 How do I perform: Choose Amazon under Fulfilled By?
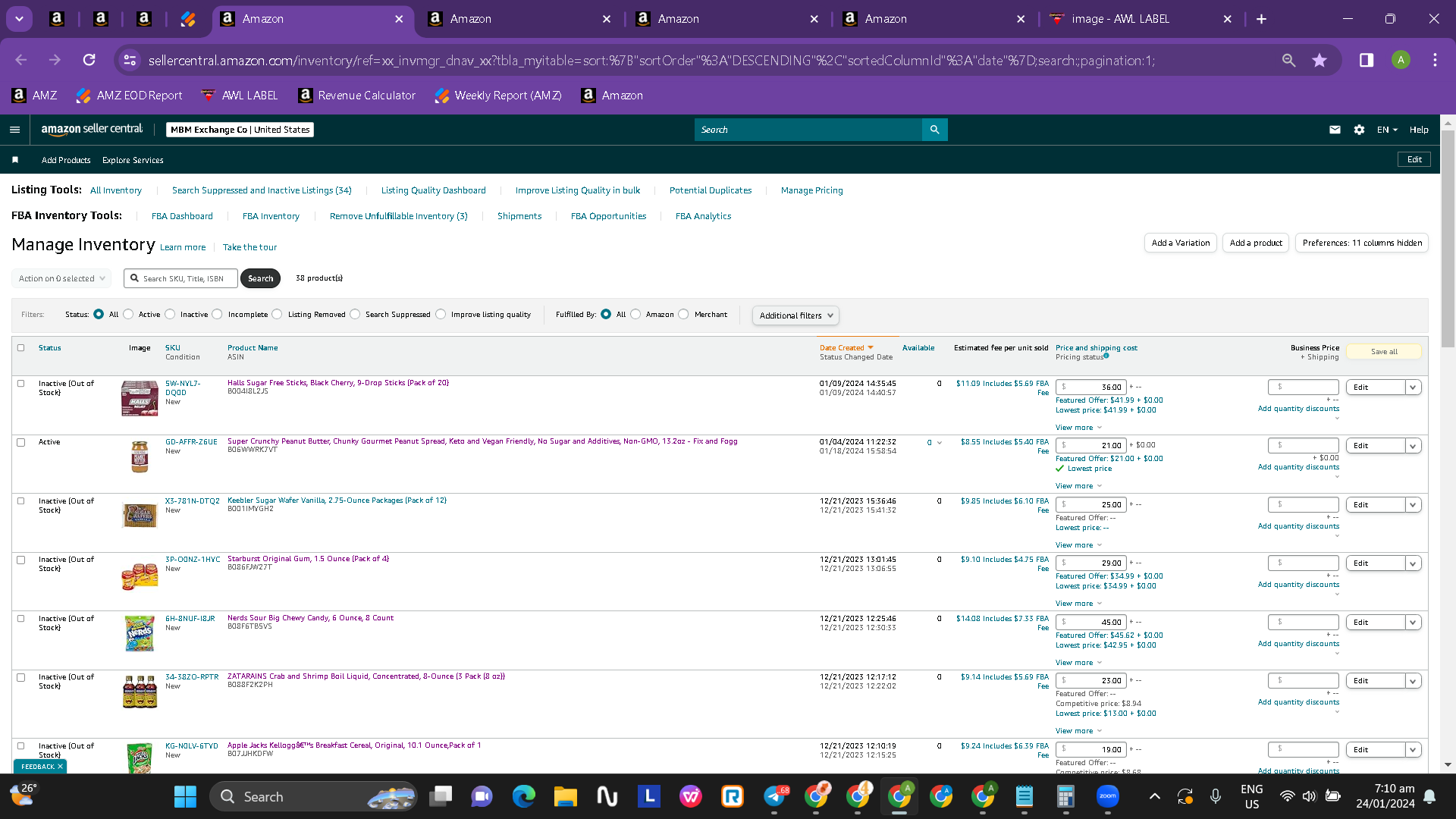point(635,314)
